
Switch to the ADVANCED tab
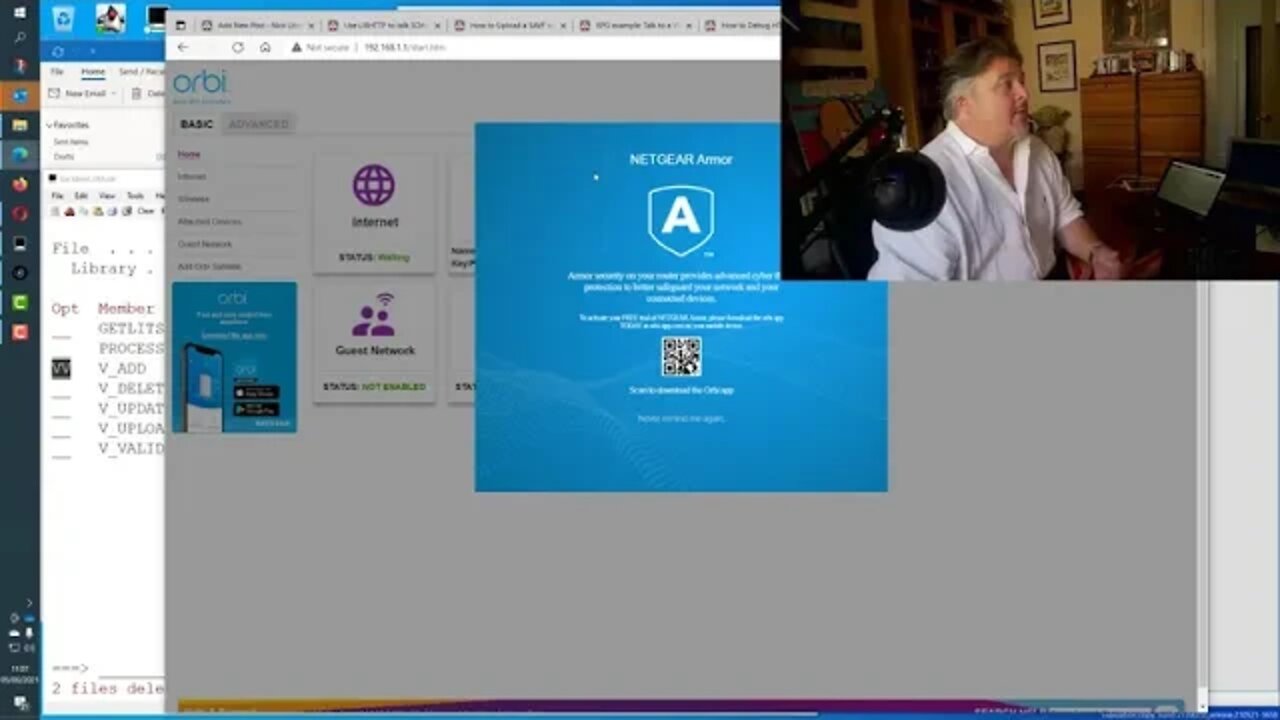(x=258, y=124)
